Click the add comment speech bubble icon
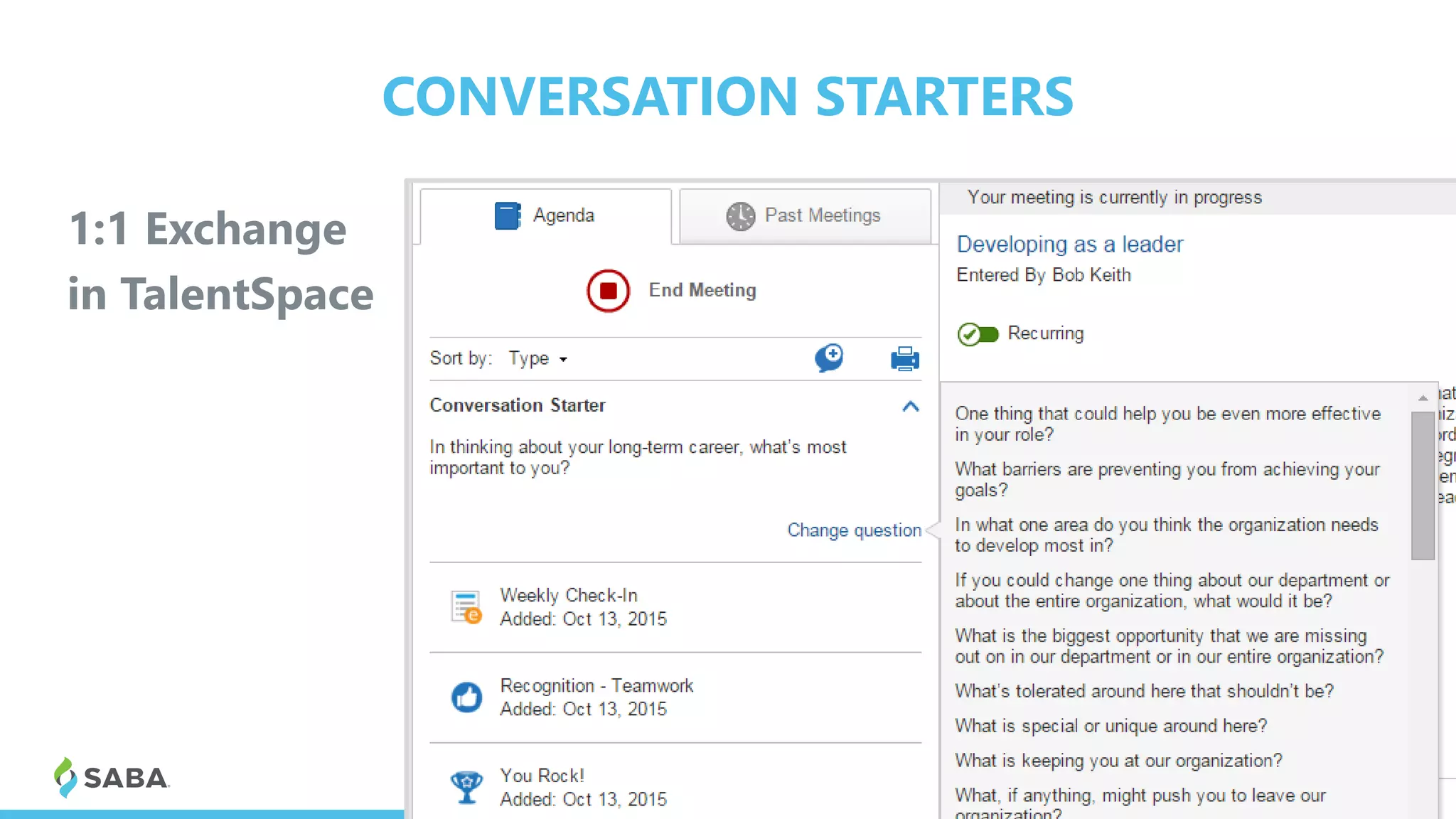 [x=829, y=358]
